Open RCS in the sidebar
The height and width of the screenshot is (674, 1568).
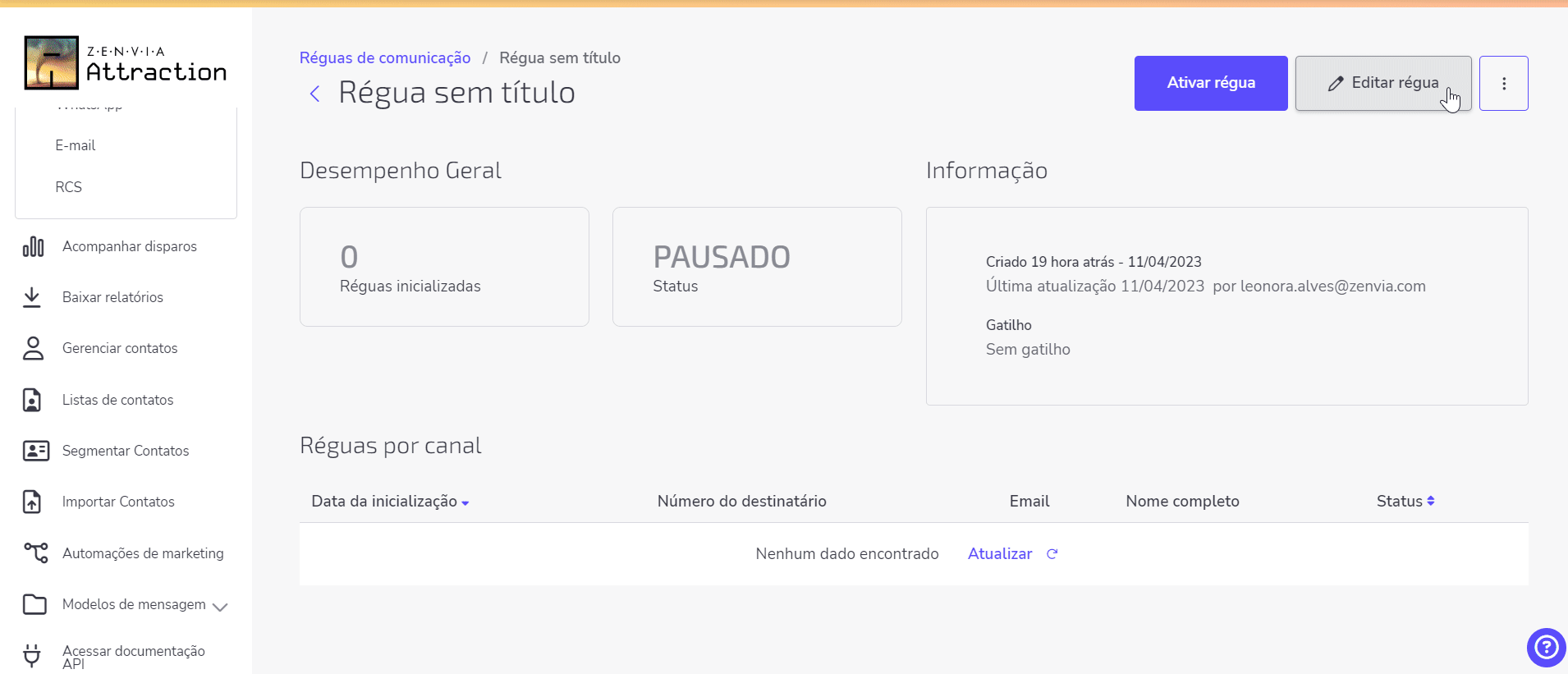point(69,187)
